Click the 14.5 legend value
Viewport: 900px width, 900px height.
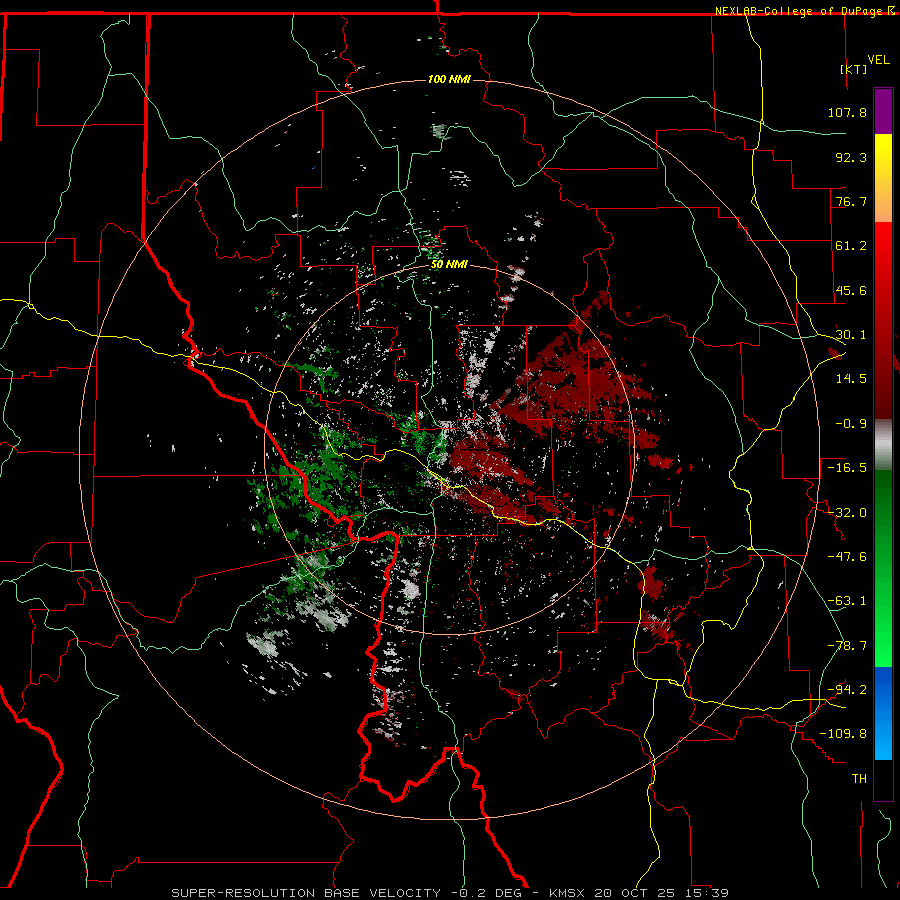pyautogui.click(x=851, y=379)
